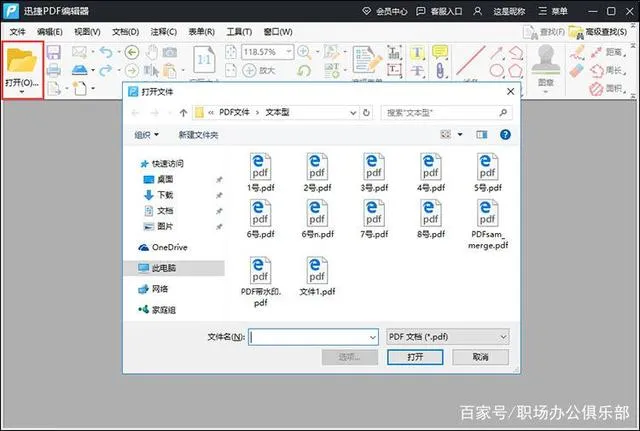Open the Customer Service (客服入口) link
The height and width of the screenshot is (431, 640).
[x=439, y=11]
